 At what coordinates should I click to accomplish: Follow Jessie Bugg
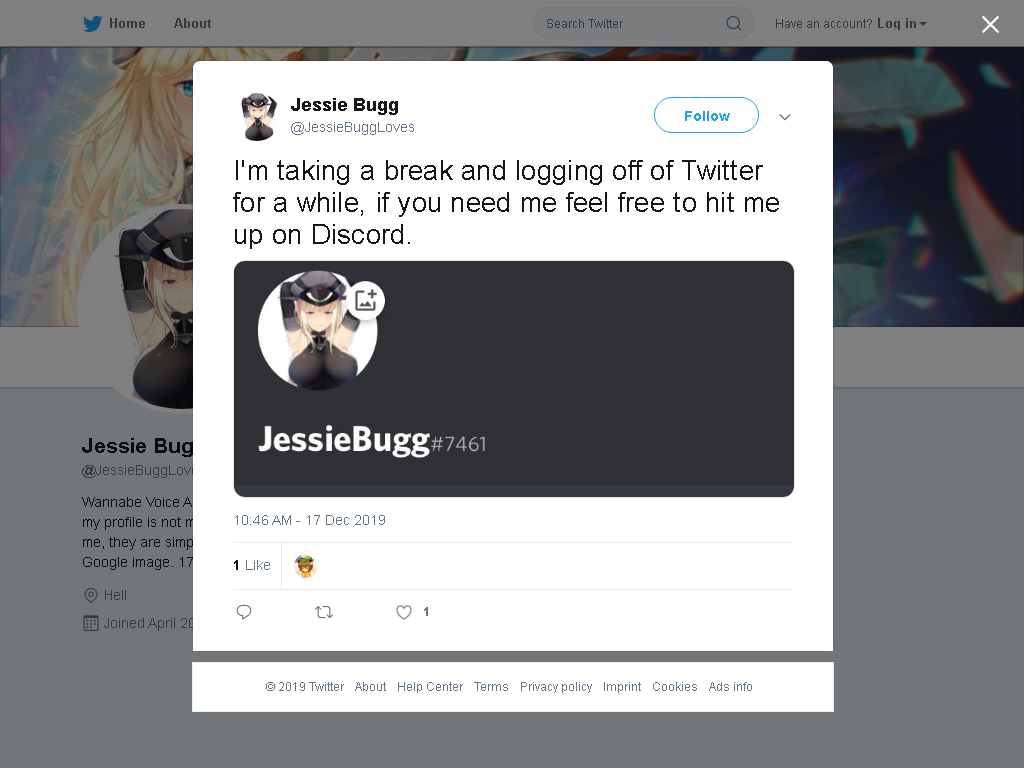tap(707, 116)
